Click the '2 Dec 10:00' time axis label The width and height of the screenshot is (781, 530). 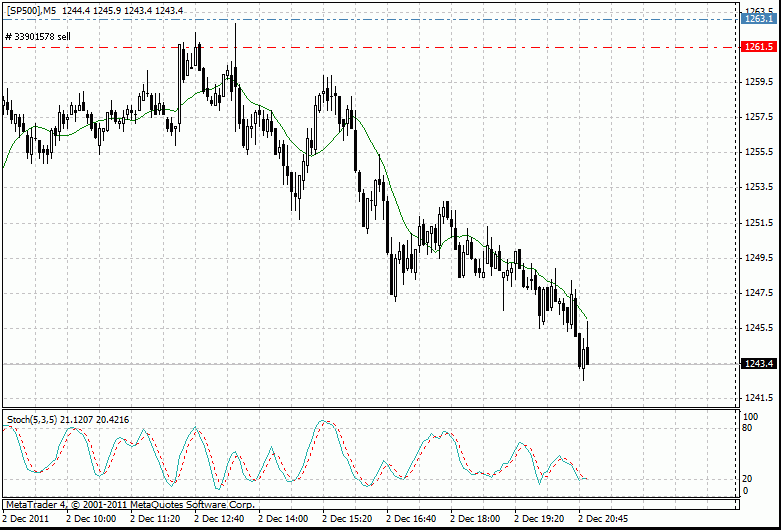pyautogui.click(x=91, y=519)
